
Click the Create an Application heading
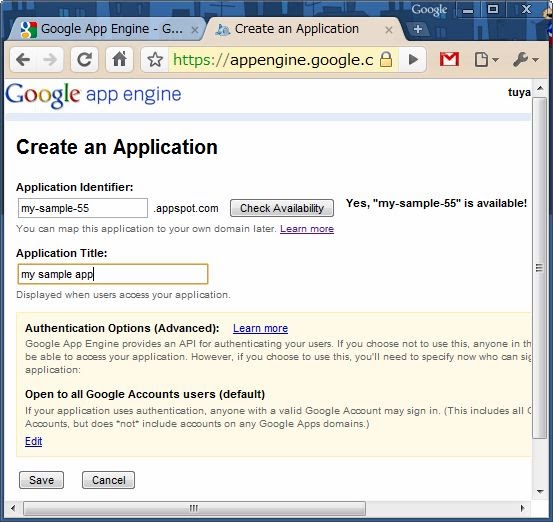117,147
